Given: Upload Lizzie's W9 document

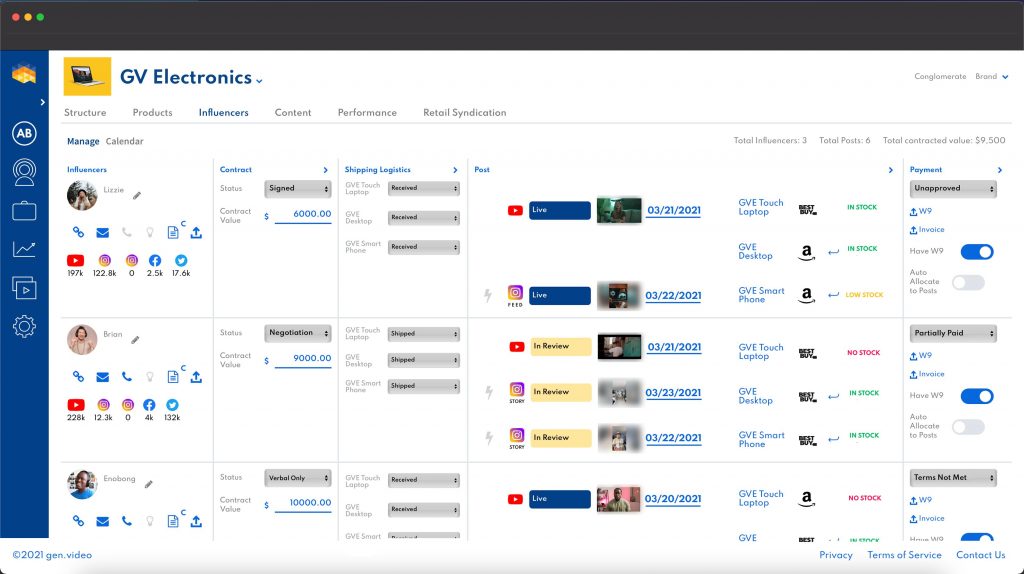Looking at the screenshot, I should [921, 212].
